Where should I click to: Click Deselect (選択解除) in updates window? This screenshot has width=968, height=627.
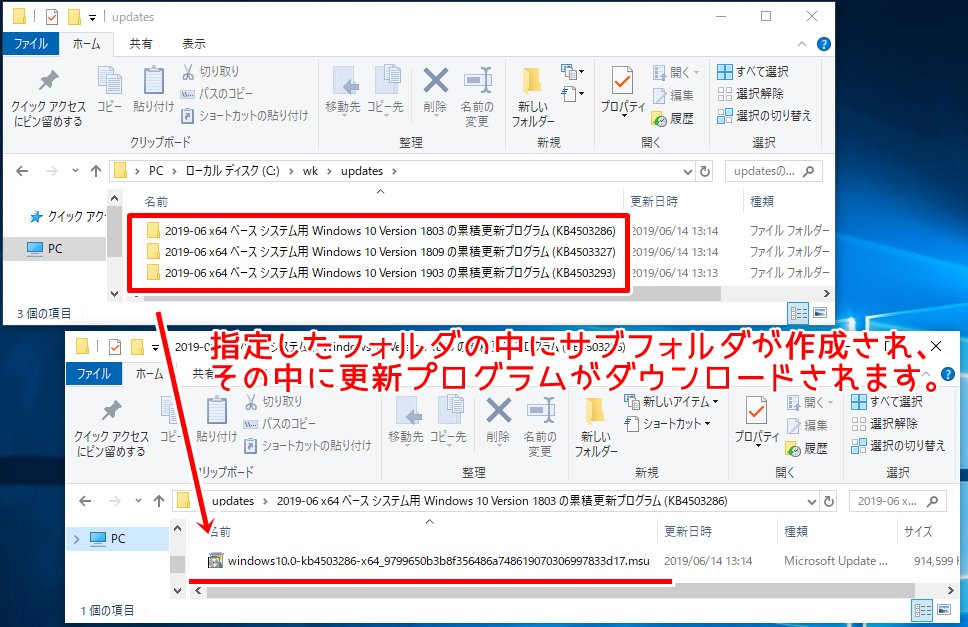pyautogui.click(x=750, y=94)
